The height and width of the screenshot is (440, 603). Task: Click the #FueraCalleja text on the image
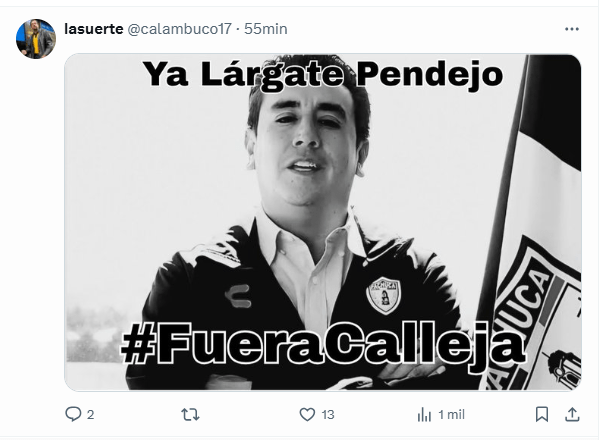click(x=323, y=344)
